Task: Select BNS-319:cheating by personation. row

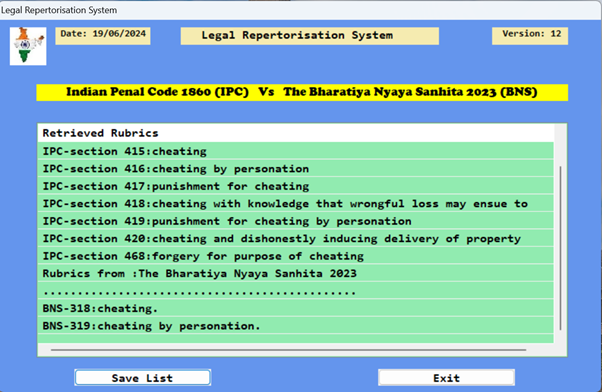Action: click(x=296, y=326)
